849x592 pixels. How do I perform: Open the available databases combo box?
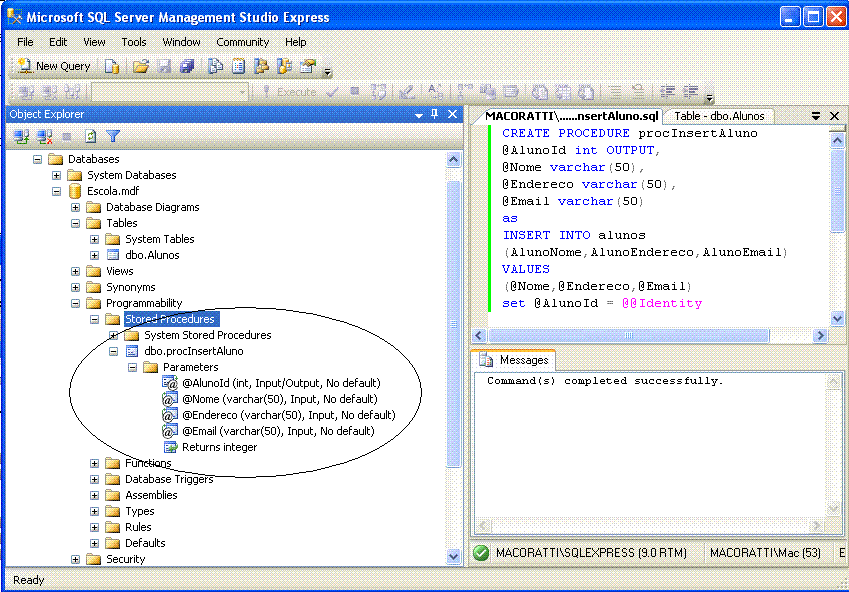tap(169, 92)
